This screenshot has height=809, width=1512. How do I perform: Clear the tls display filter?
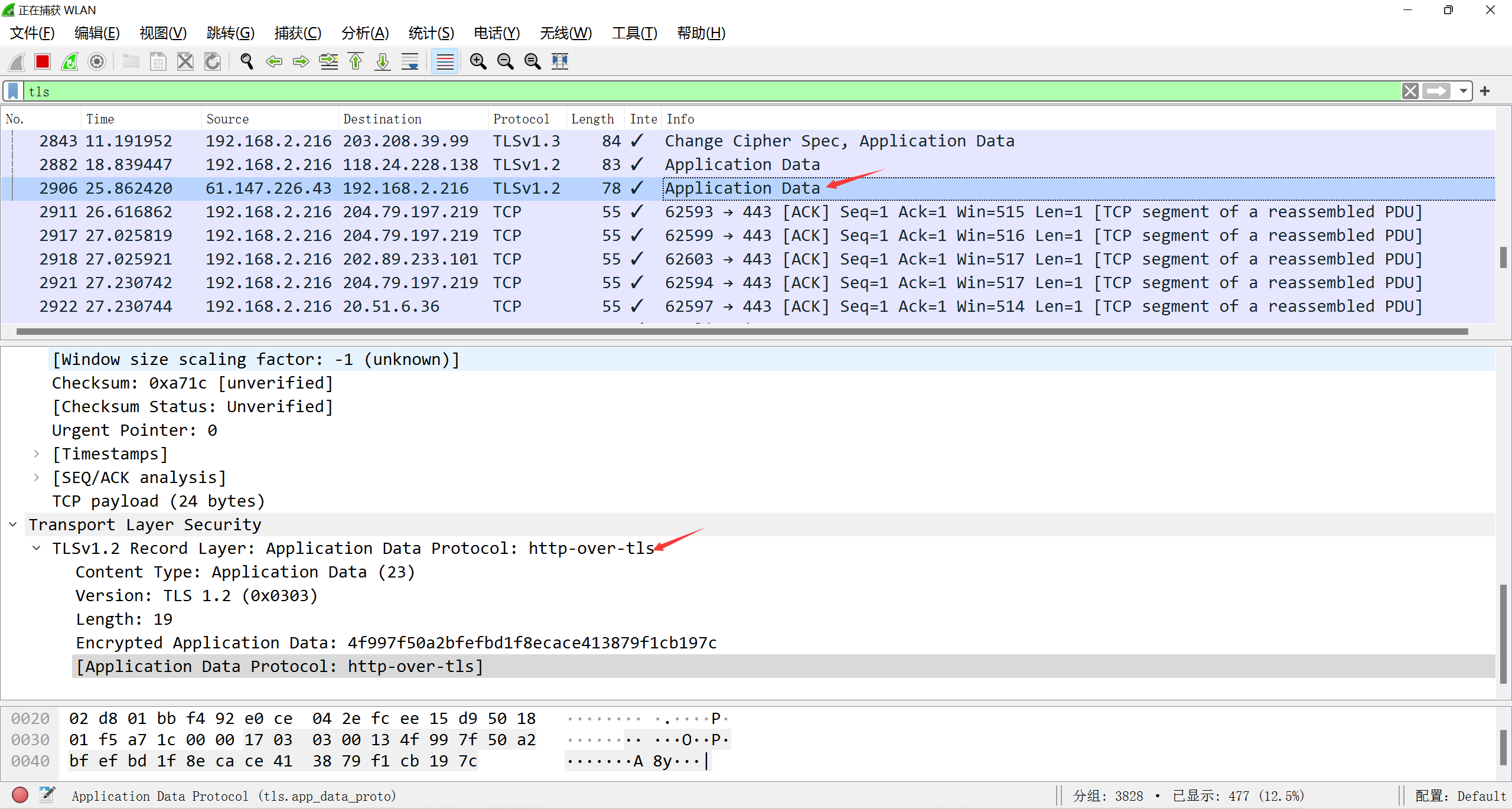pos(1410,91)
